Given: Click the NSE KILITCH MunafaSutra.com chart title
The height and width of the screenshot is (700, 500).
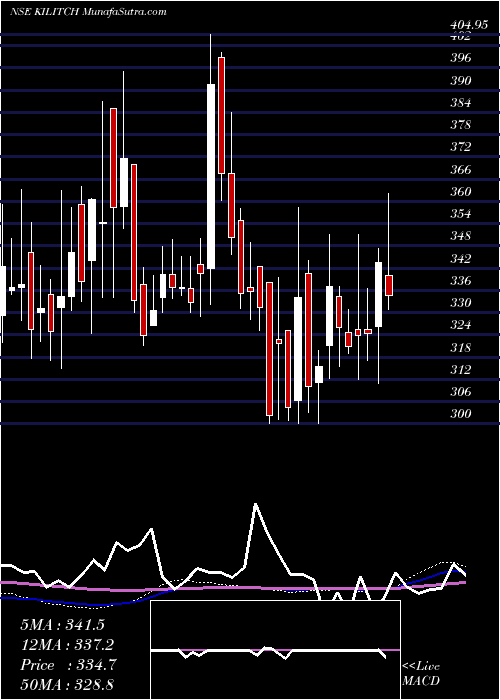Looking at the screenshot, I should pos(88,11).
